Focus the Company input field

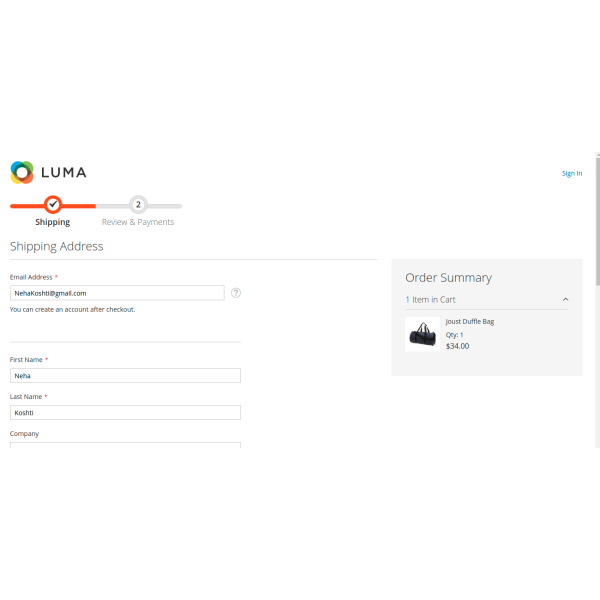pyautogui.click(x=125, y=444)
